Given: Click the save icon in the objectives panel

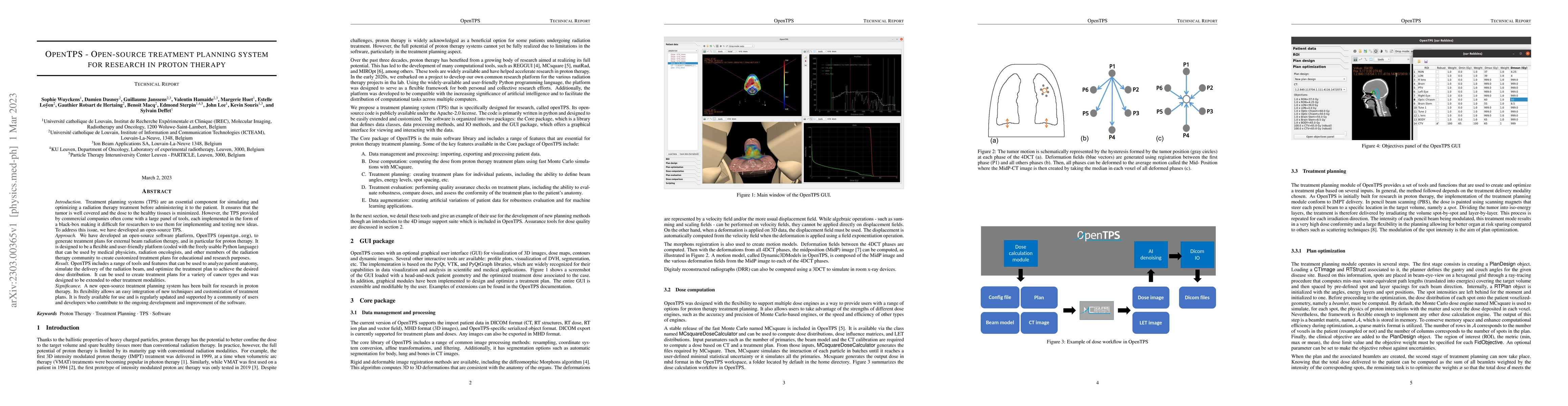Looking at the screenshot, I should [x=1426, y=62].
